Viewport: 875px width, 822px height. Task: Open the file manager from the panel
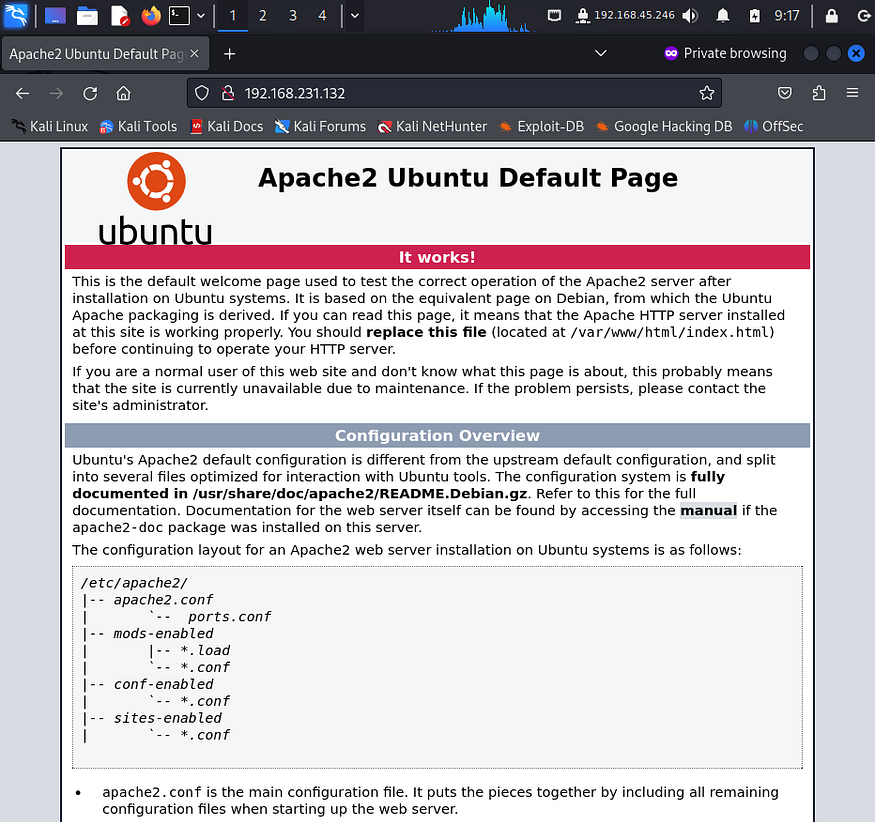coord(87,16)
